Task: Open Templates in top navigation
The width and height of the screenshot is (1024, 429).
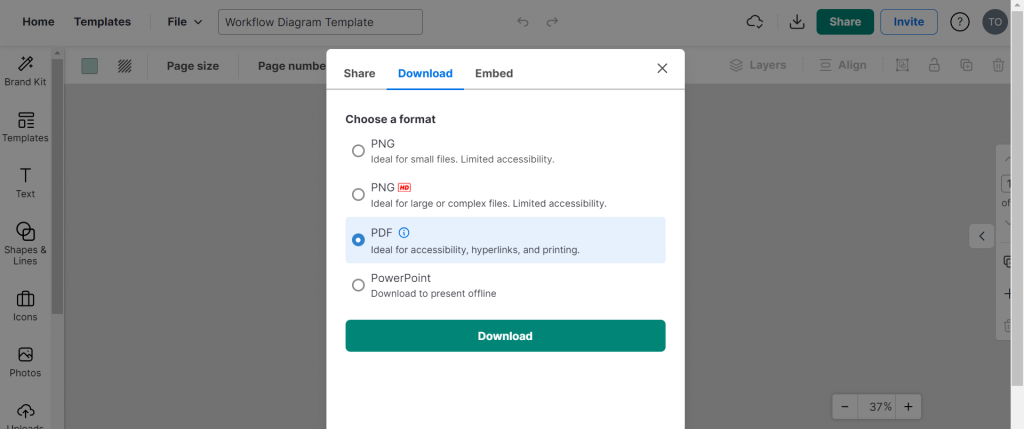Action: [103, 22]
